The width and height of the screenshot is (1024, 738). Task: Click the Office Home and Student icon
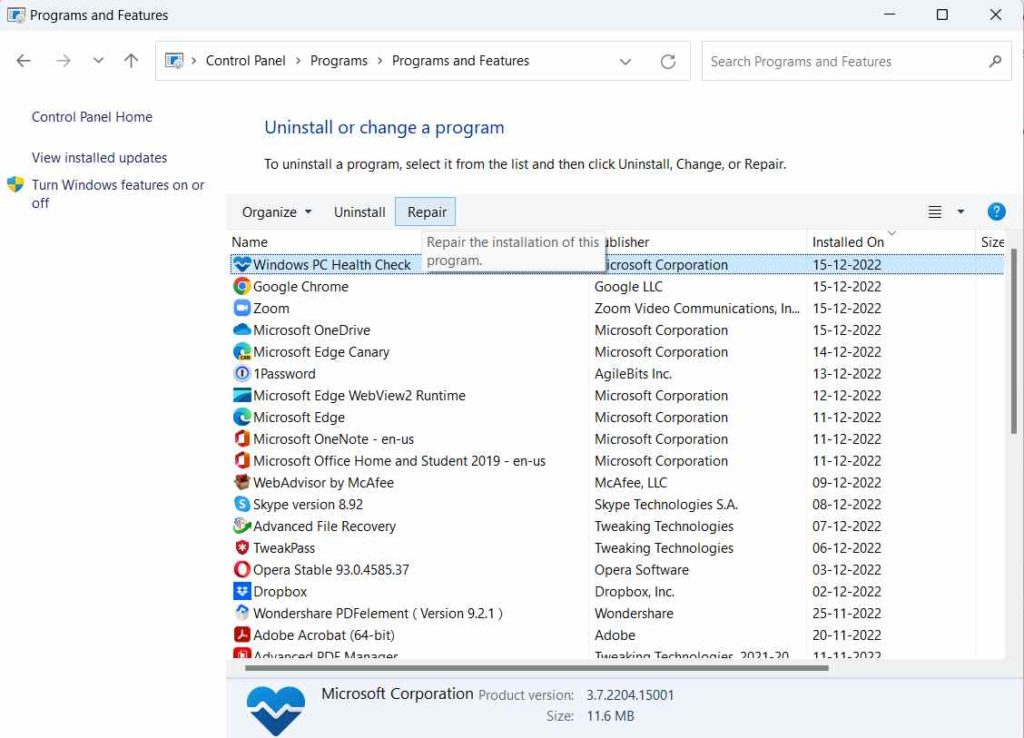[x=242, y=460]
